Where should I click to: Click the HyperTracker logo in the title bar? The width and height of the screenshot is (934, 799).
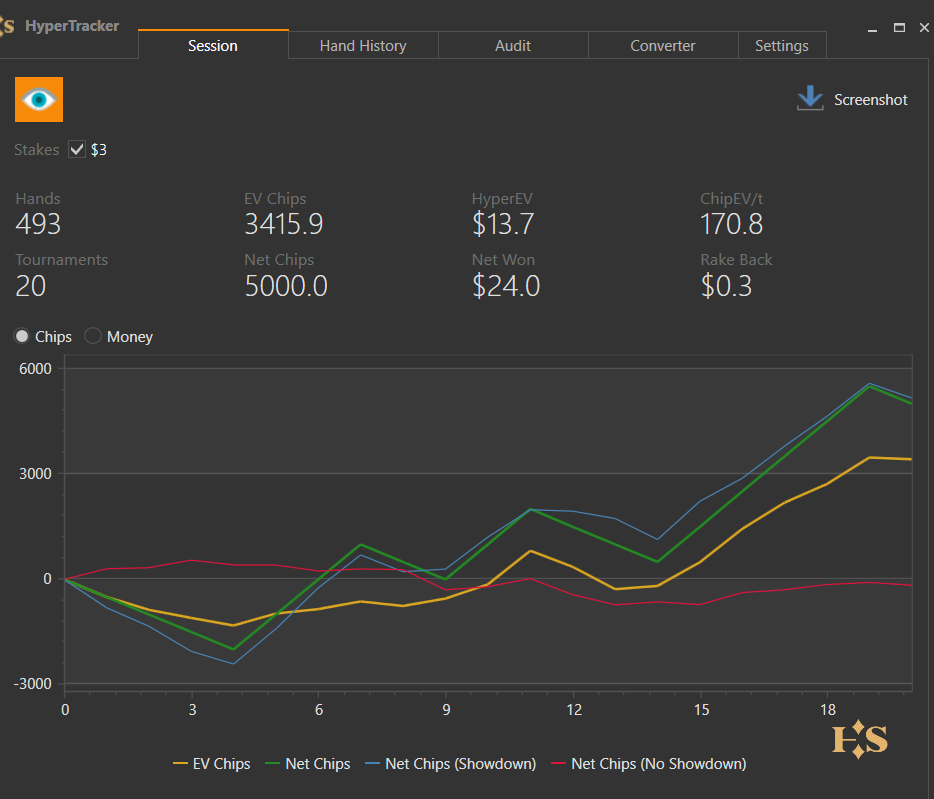pyautogui.click(x=7, y=26)
